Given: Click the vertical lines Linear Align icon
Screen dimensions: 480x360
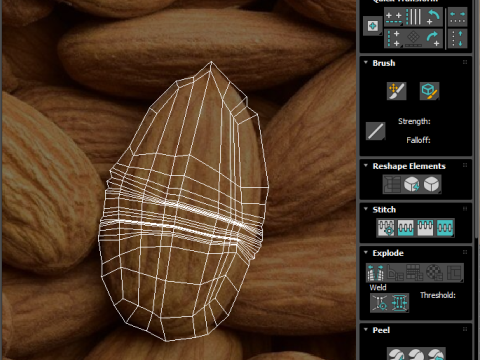Looking at the screenshot, I should tap(414, 17).
